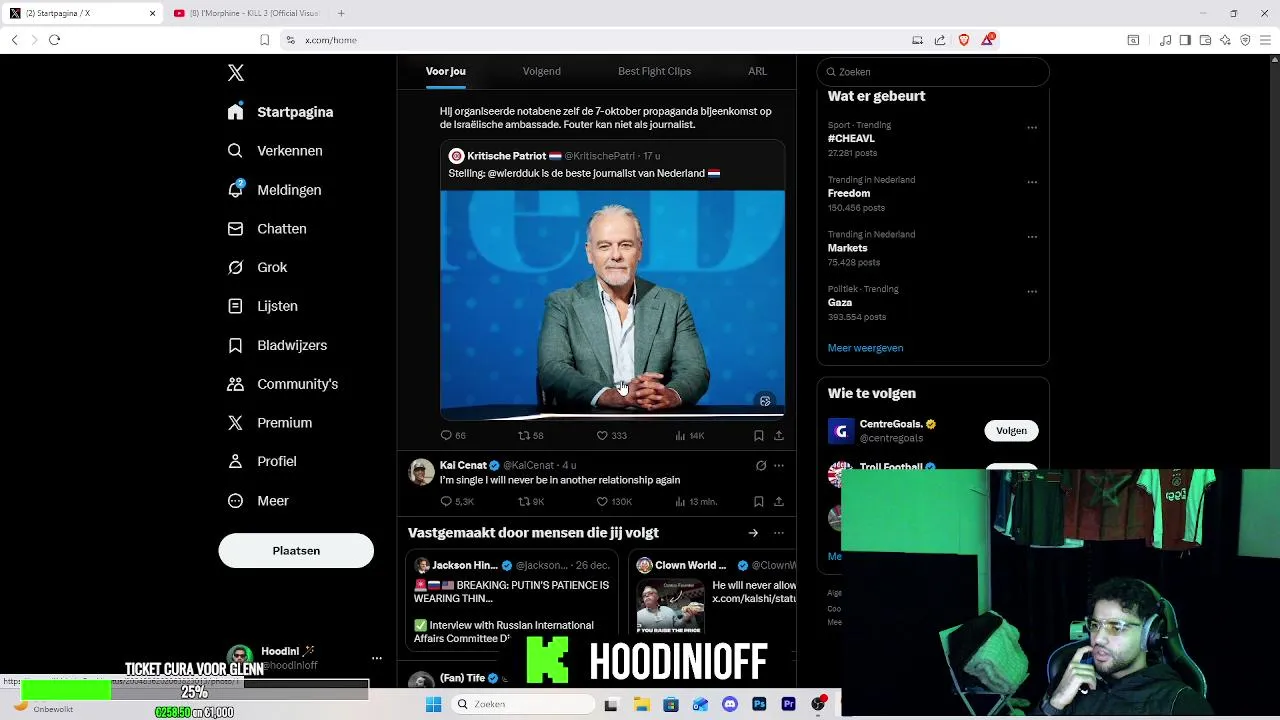
Task: Click the CentreGoals avatar
Action: (x=841, y=431)
